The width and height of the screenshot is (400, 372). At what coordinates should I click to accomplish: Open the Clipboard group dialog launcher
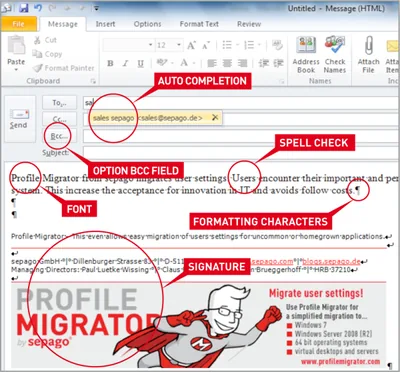coord(93,81)
